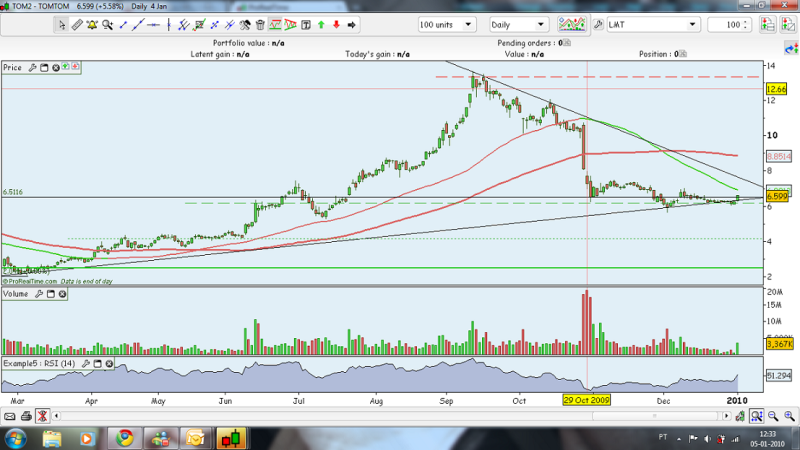Screen dimensions: 800x450
Task: Click the framed zoom icon in bottom bar
Action: 757,416
